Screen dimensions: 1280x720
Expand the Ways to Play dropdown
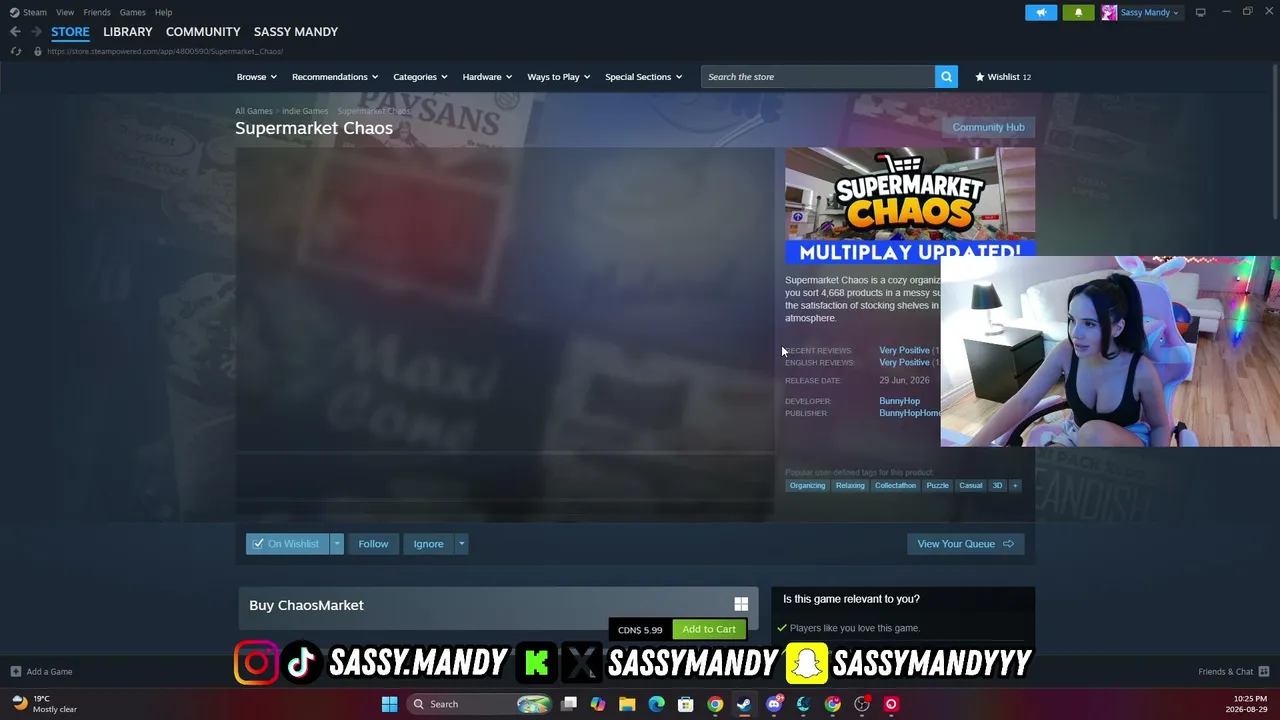559,77
